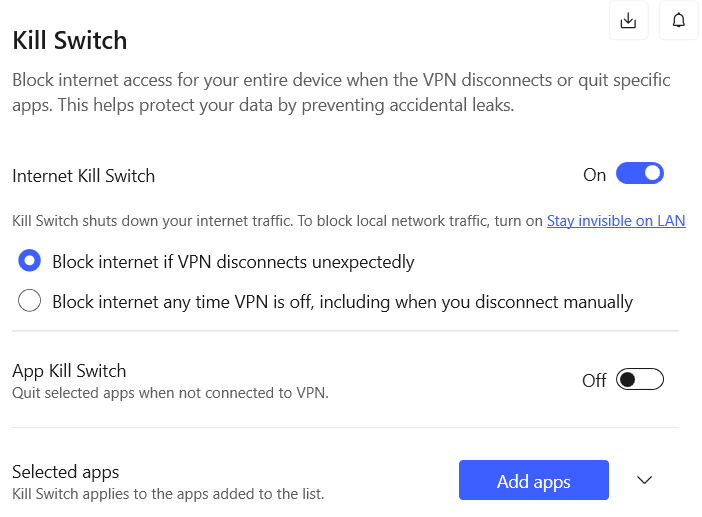Select 'Block internet if VPN disconnects unexpectedly'
The height and width of the screenshot is (517, 702).
pyautogui.click(x=30, y=262)
